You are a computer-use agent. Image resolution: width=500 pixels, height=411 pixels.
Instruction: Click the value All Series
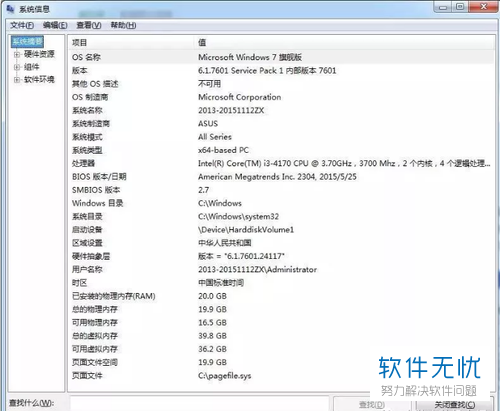click(215, 137)
